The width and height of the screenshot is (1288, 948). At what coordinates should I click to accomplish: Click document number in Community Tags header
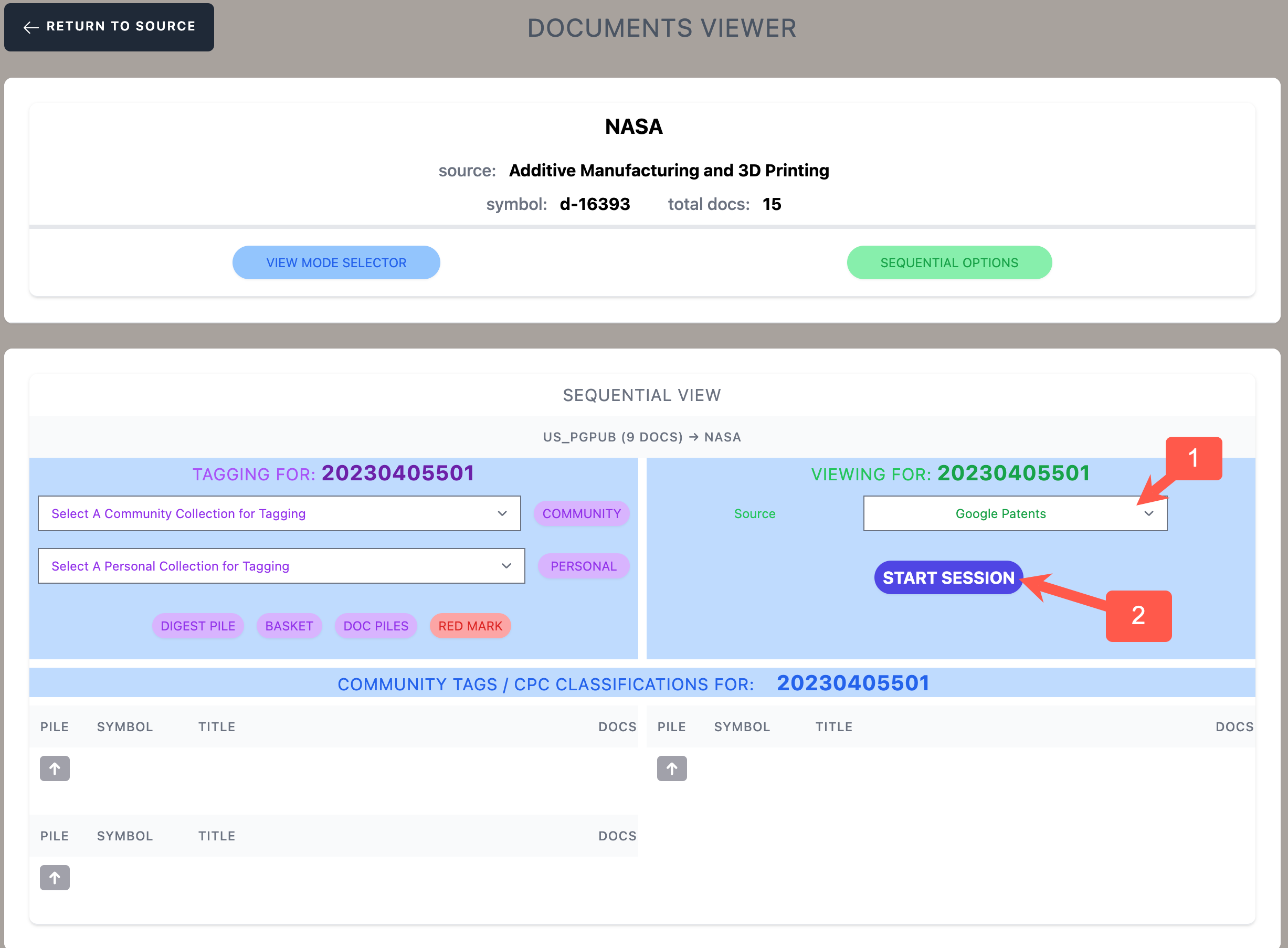pos(852,683)
